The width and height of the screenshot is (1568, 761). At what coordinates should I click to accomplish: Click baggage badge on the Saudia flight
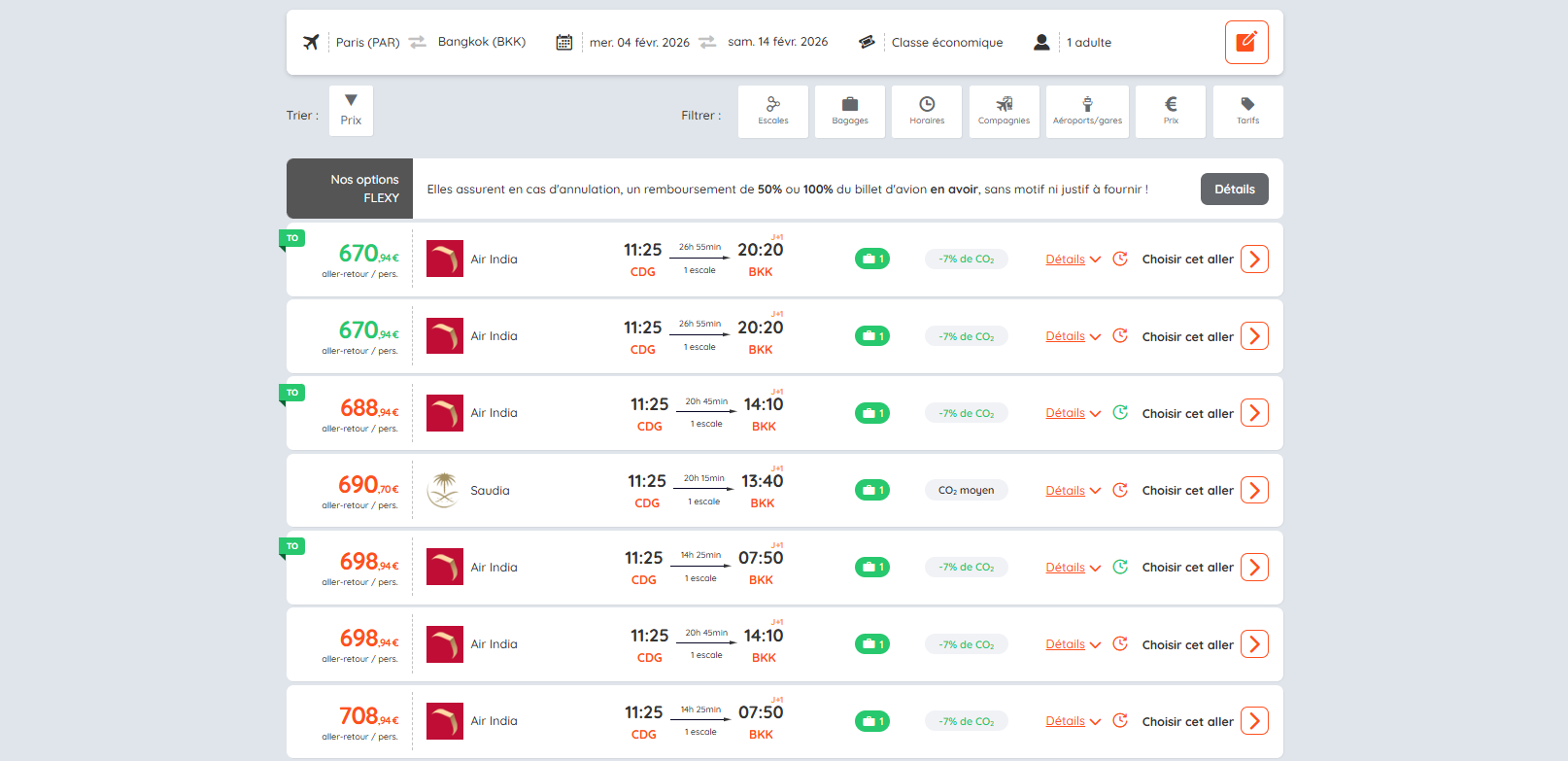coord(871,491)
